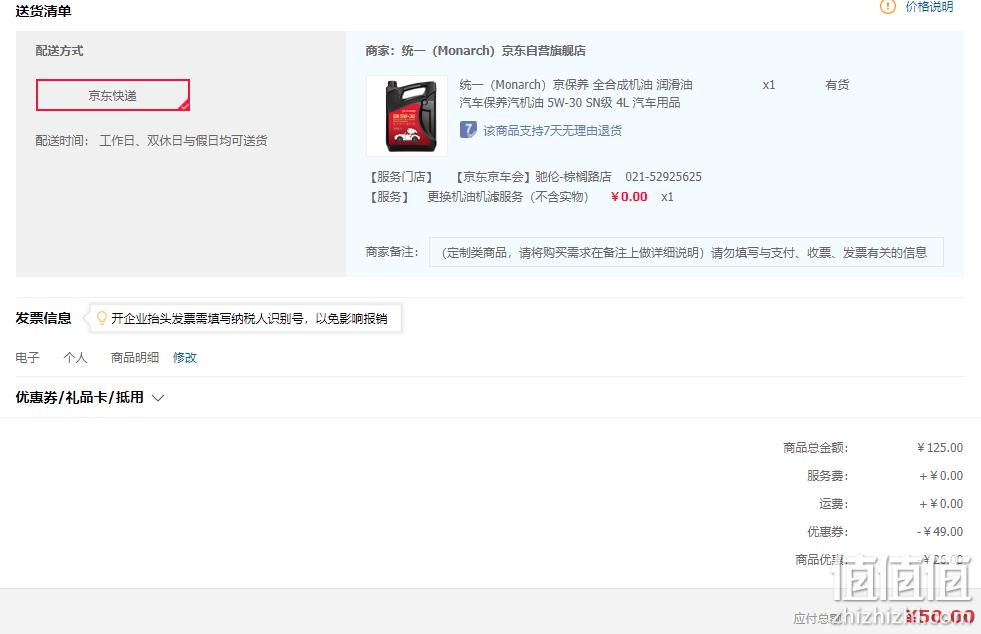Click the 个人 invoice title text
Screen dimensions: 981x634
pyautogui.click(x=75, y=357)
